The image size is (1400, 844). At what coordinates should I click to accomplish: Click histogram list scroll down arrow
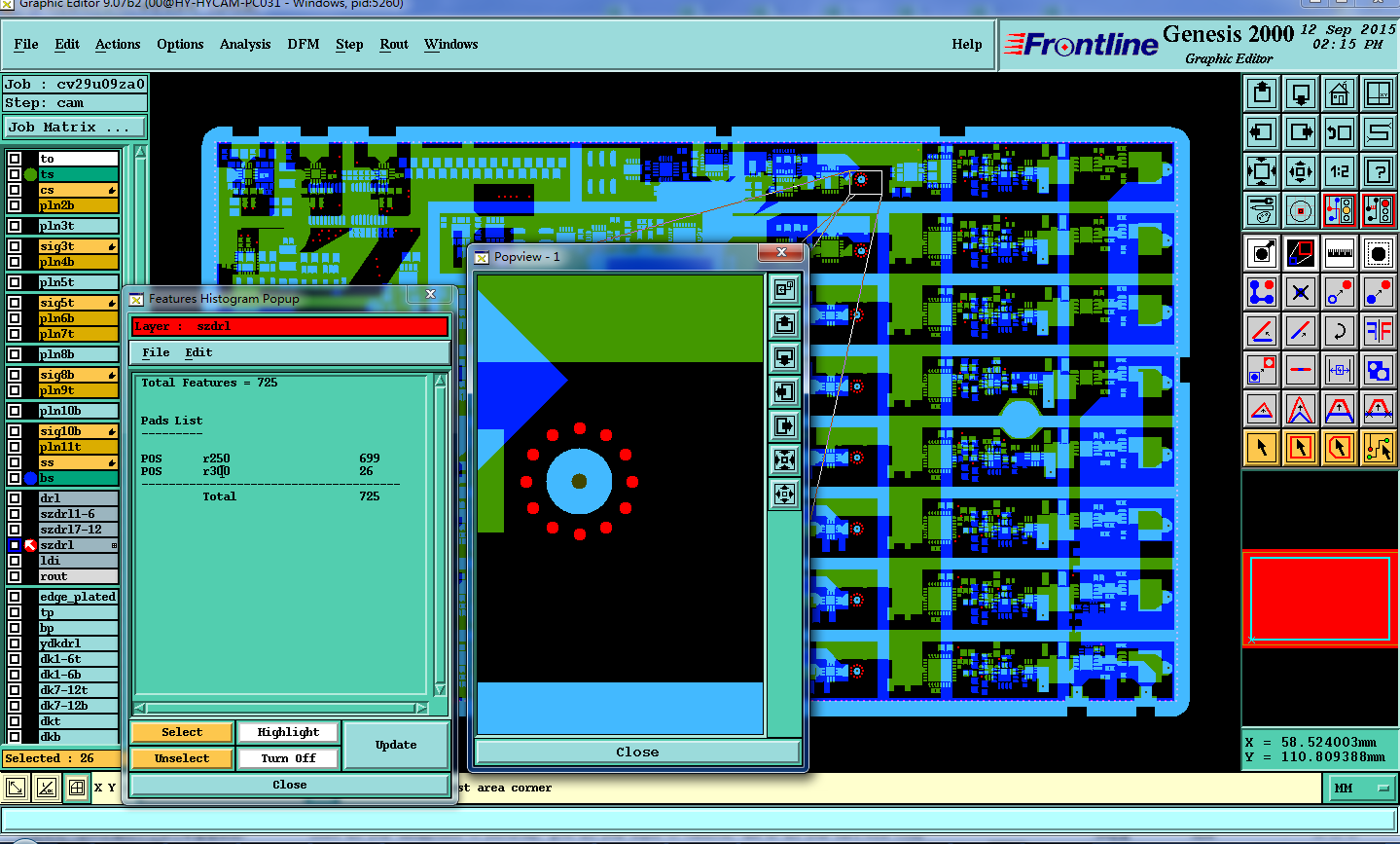tap(440, 689)
